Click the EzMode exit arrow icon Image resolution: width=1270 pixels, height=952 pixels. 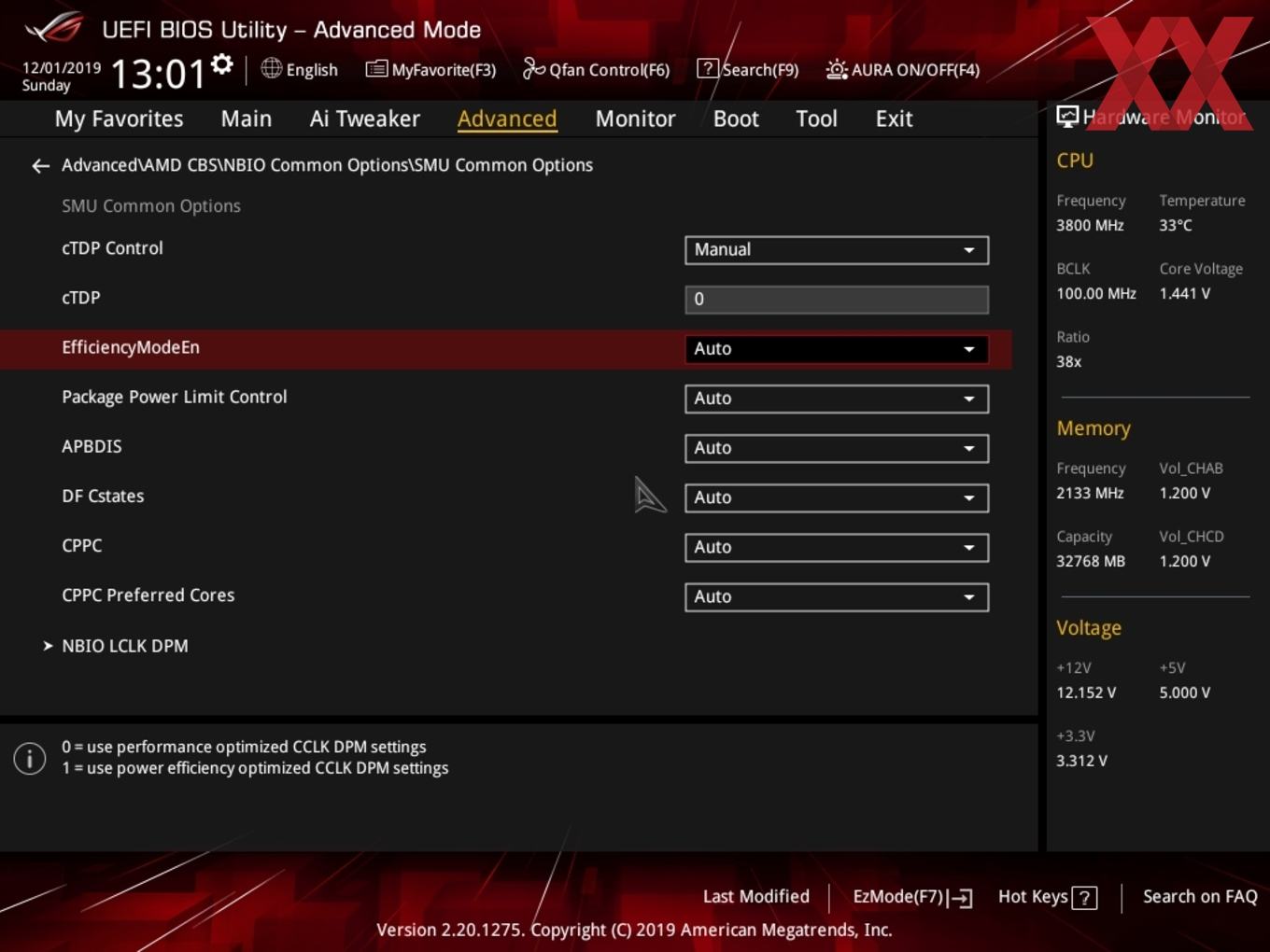point(960,898)
